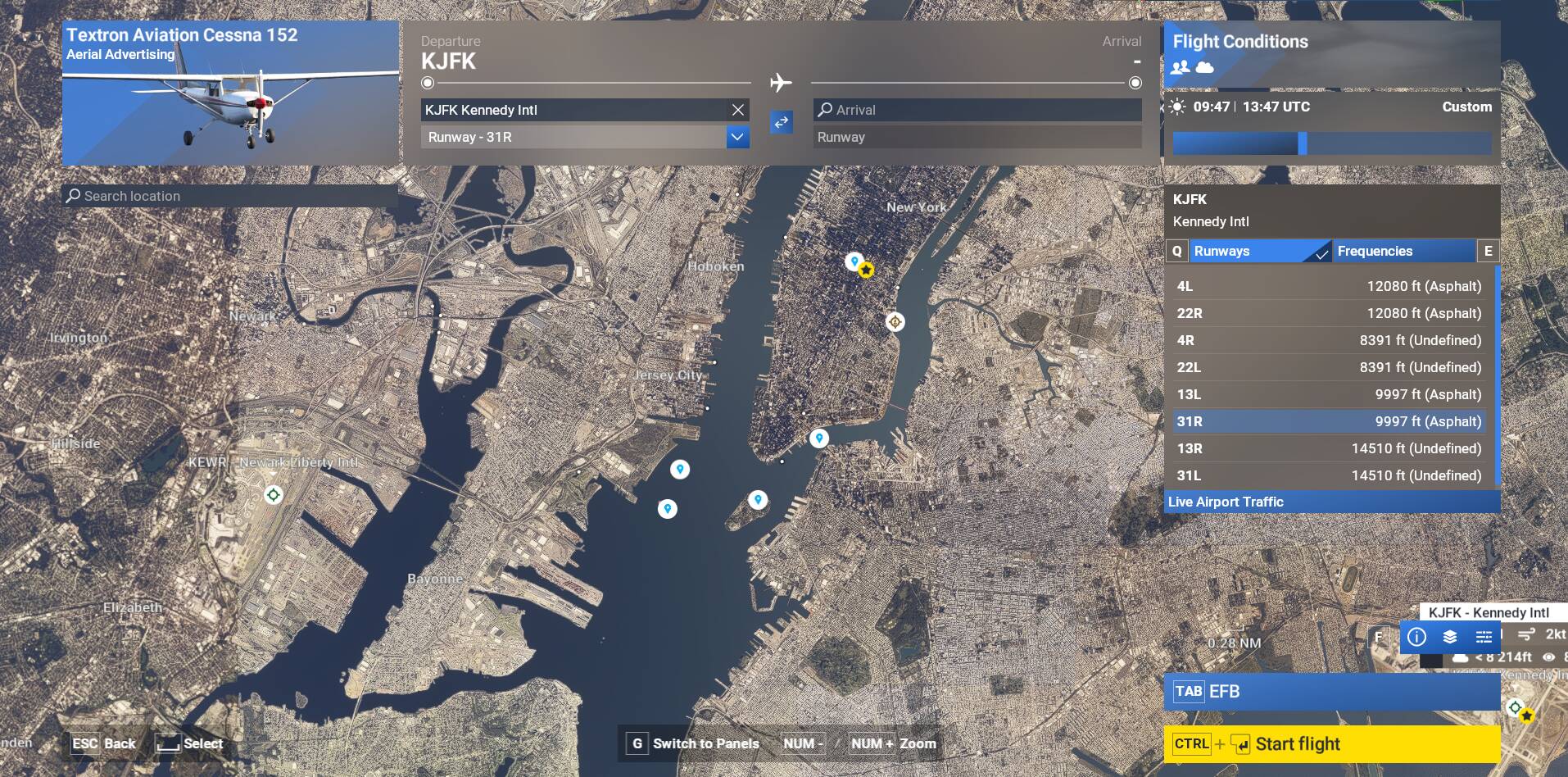Click the yellow star marker at KJFK
Viewport: 1568px width, 777px height.
[1526, 716]
